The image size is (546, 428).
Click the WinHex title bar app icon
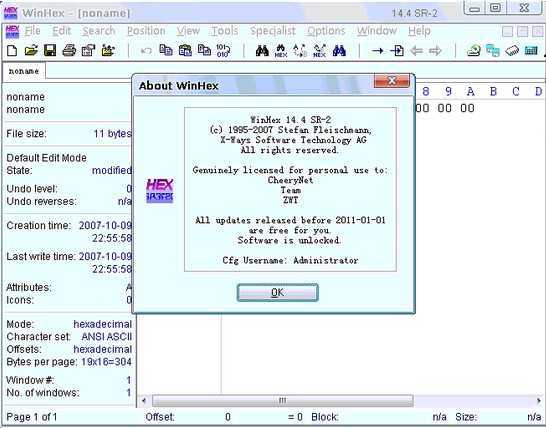[x=10, y=13]
